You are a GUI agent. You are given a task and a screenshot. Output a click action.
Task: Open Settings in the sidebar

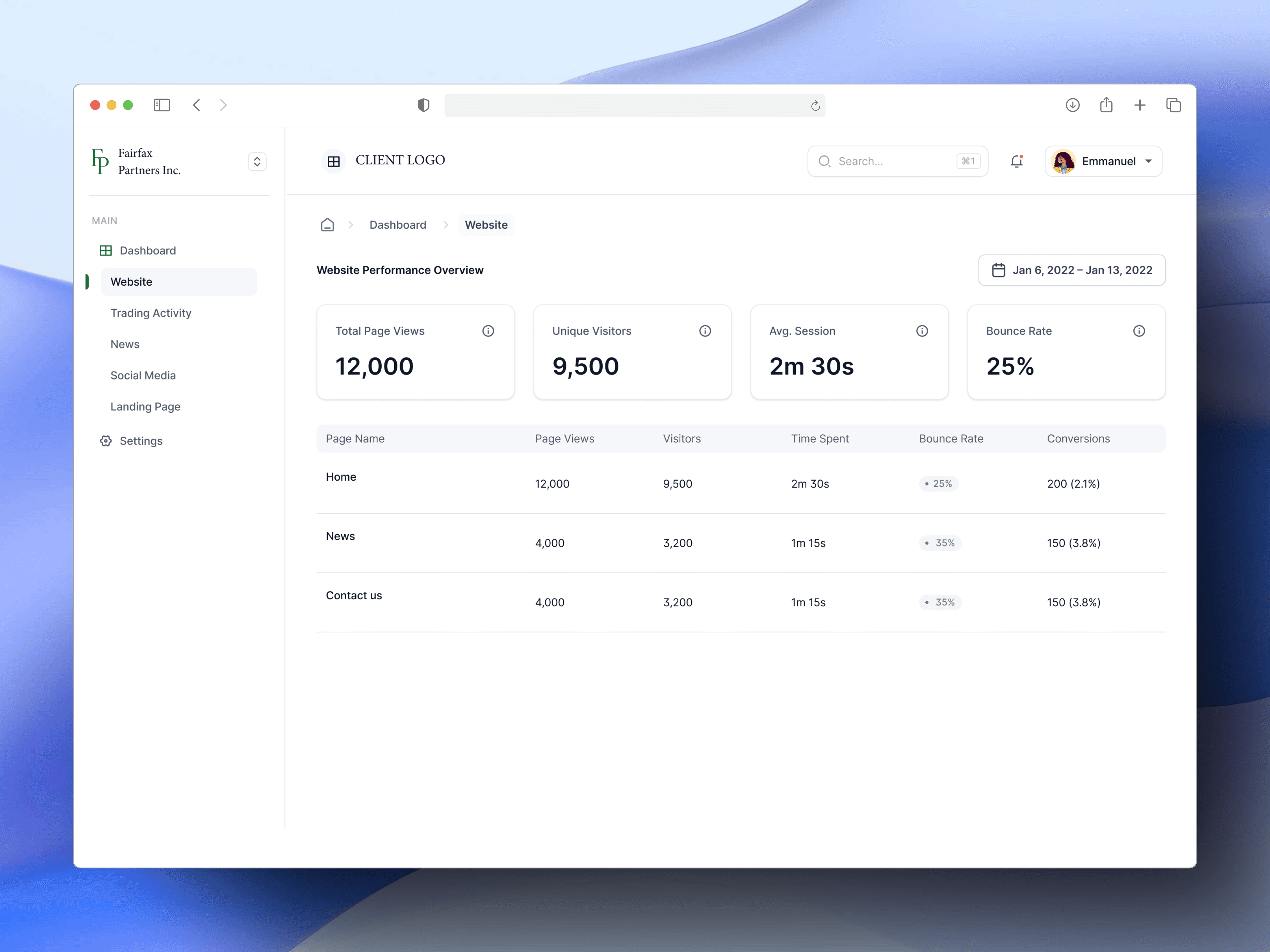[141, 441]
